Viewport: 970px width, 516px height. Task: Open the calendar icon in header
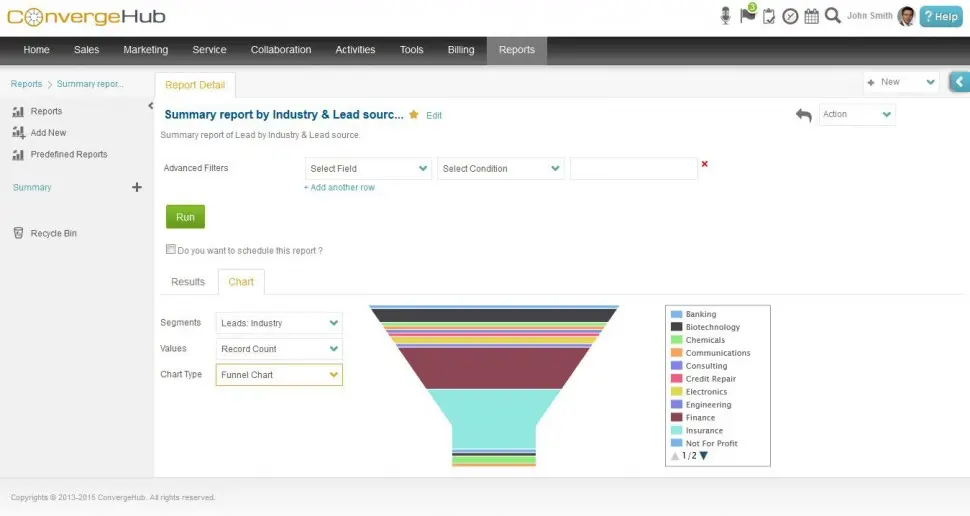(x=812, y=16)
